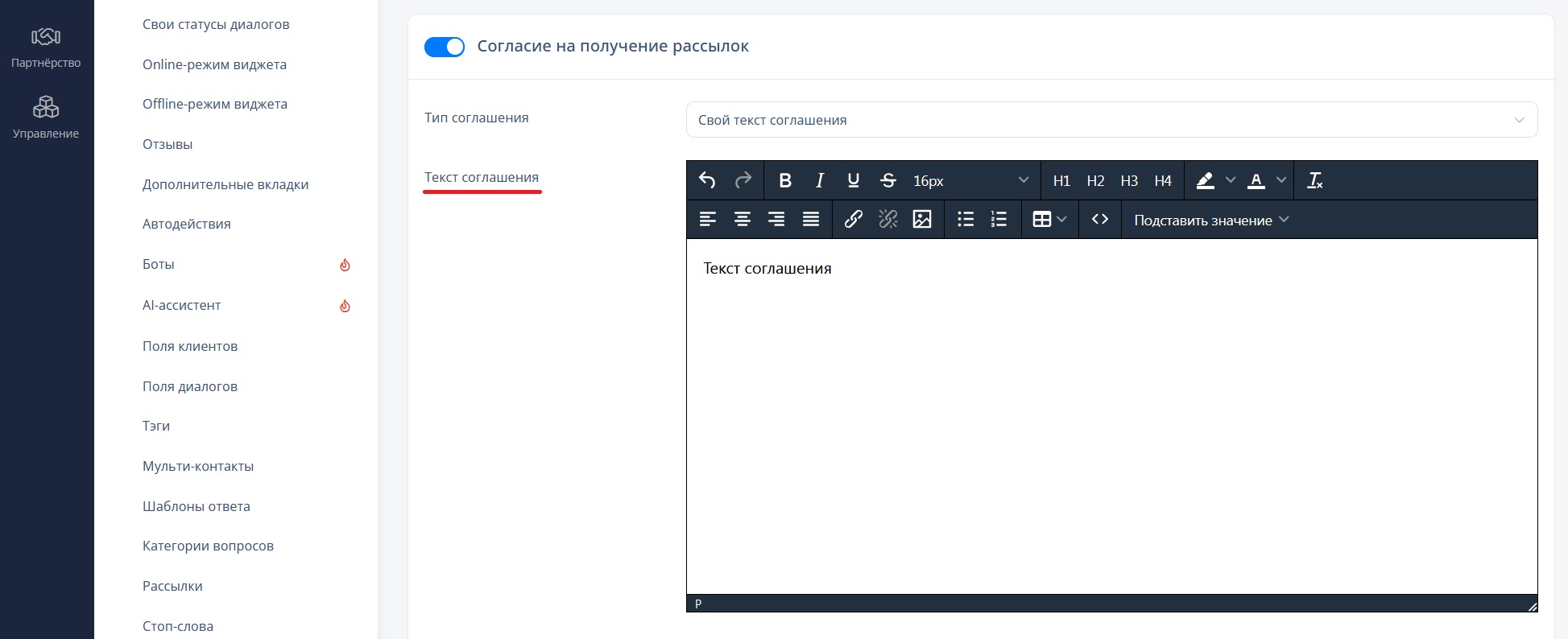Open the Партнёрство section
This screenshot has width=1568, height=639.
[x=46, y=47]
